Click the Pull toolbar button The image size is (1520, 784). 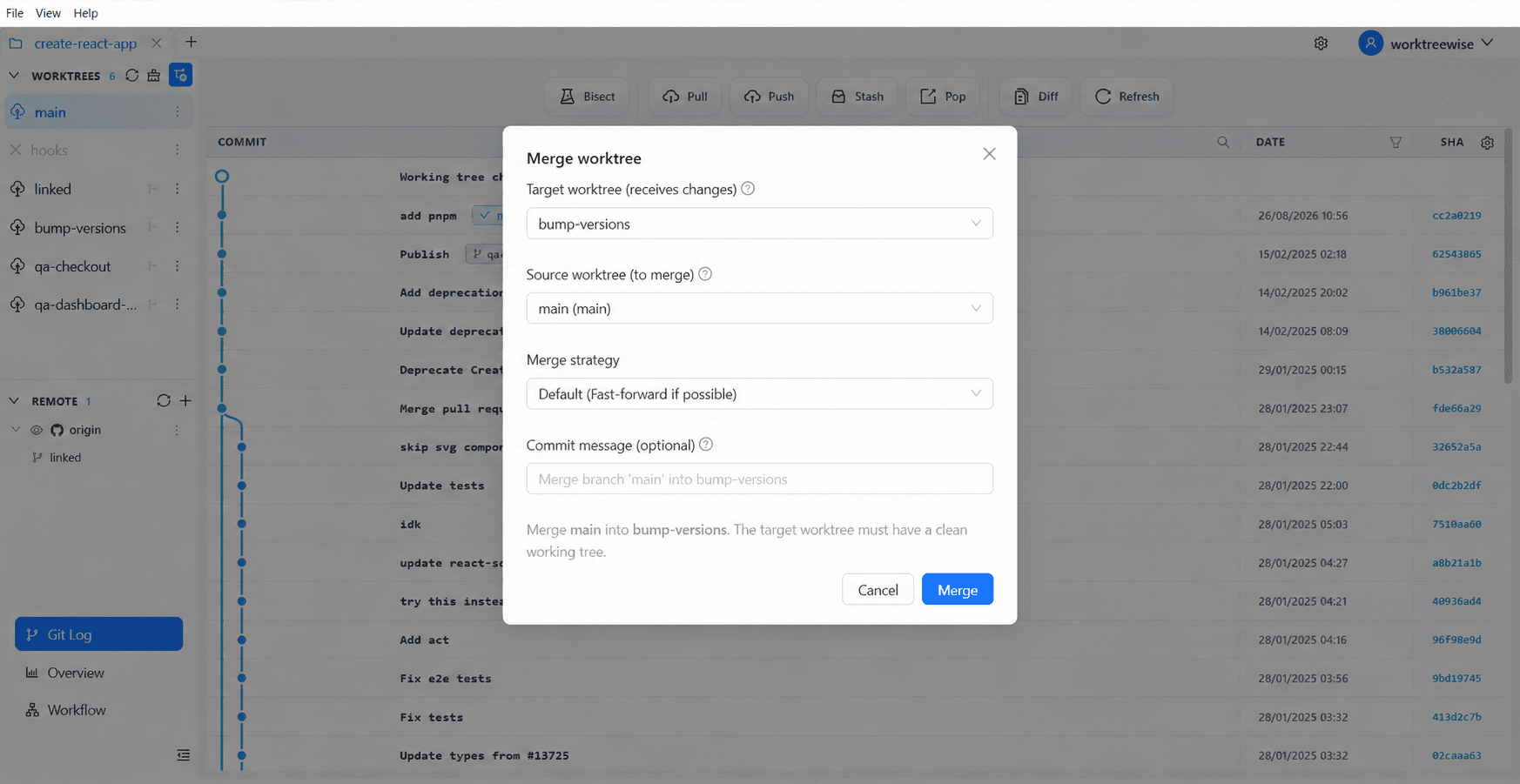tap(685, 97)
